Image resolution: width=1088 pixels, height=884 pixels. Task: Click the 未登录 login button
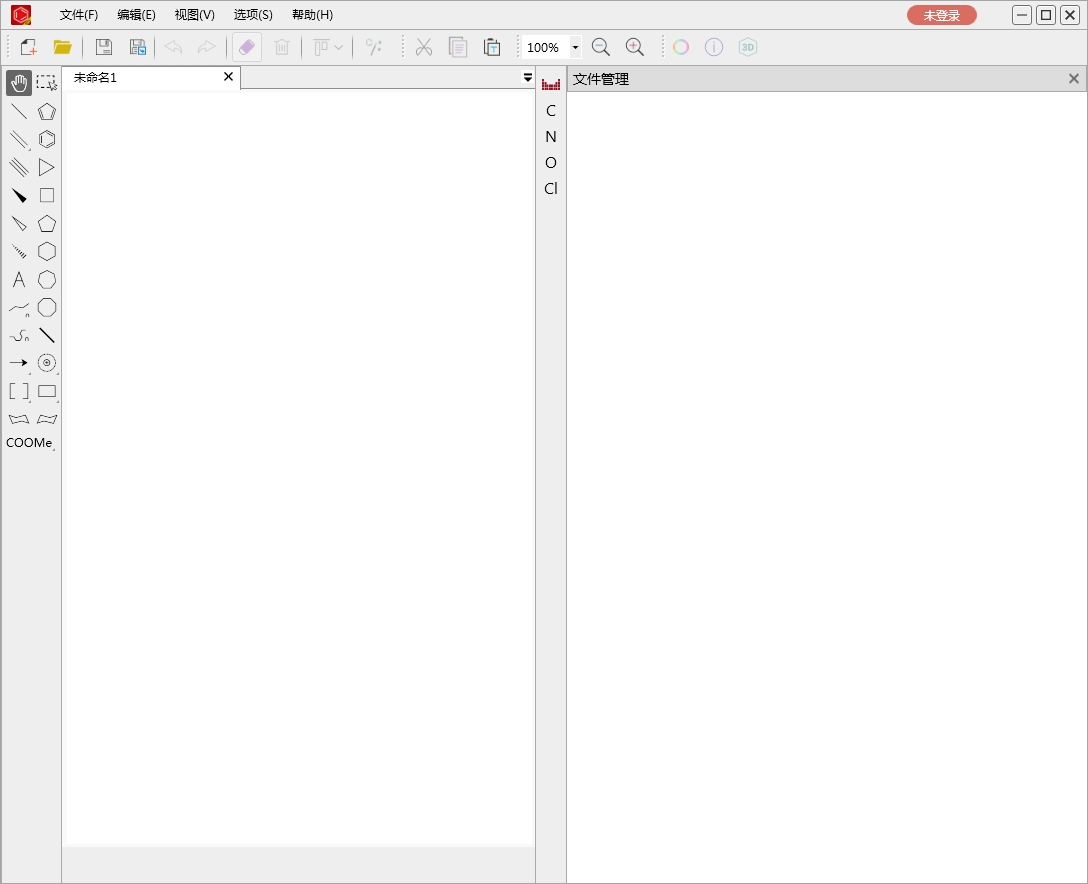point(942,15)
